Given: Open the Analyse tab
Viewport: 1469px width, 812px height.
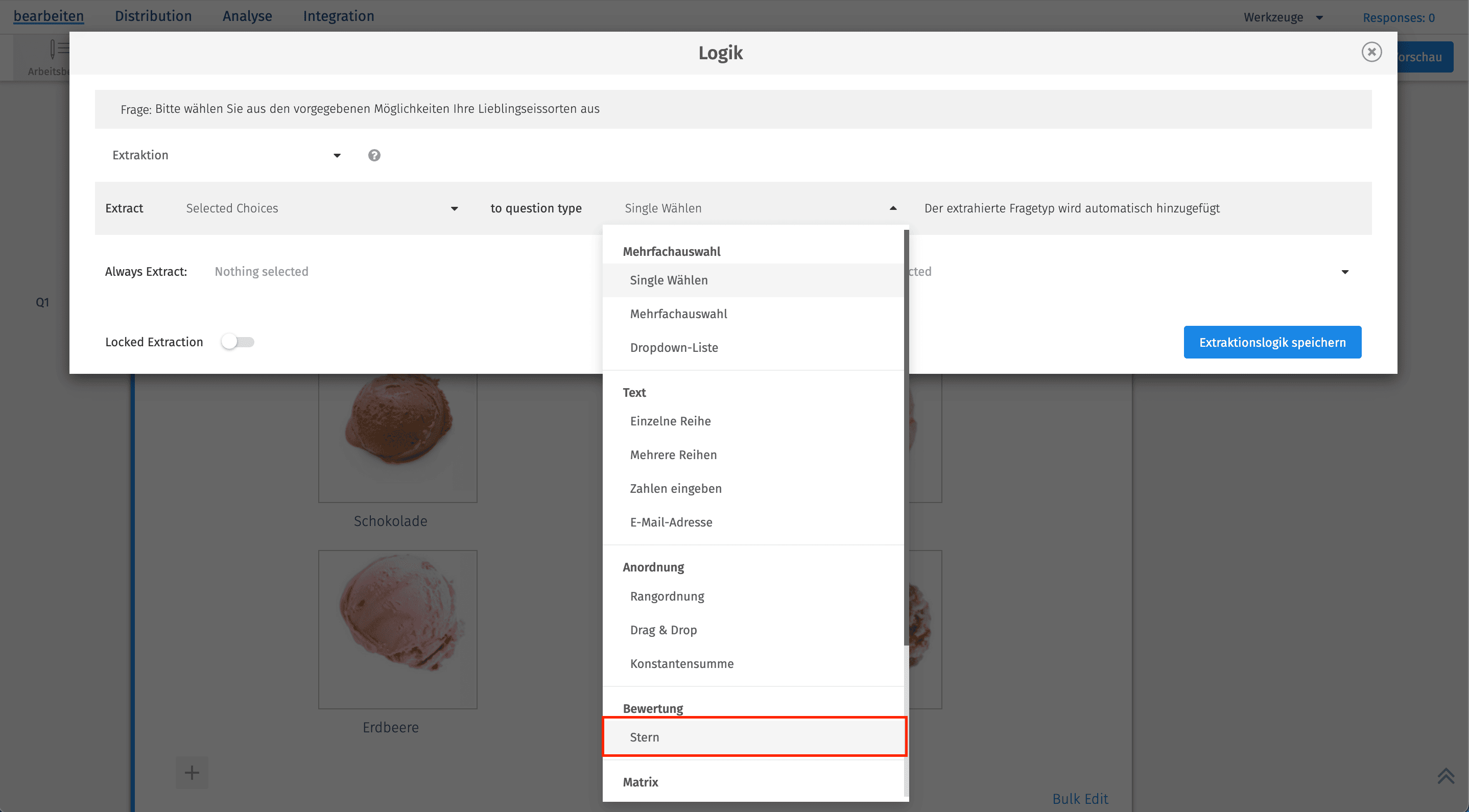Looking at the screenshot, I should point(247,16).
